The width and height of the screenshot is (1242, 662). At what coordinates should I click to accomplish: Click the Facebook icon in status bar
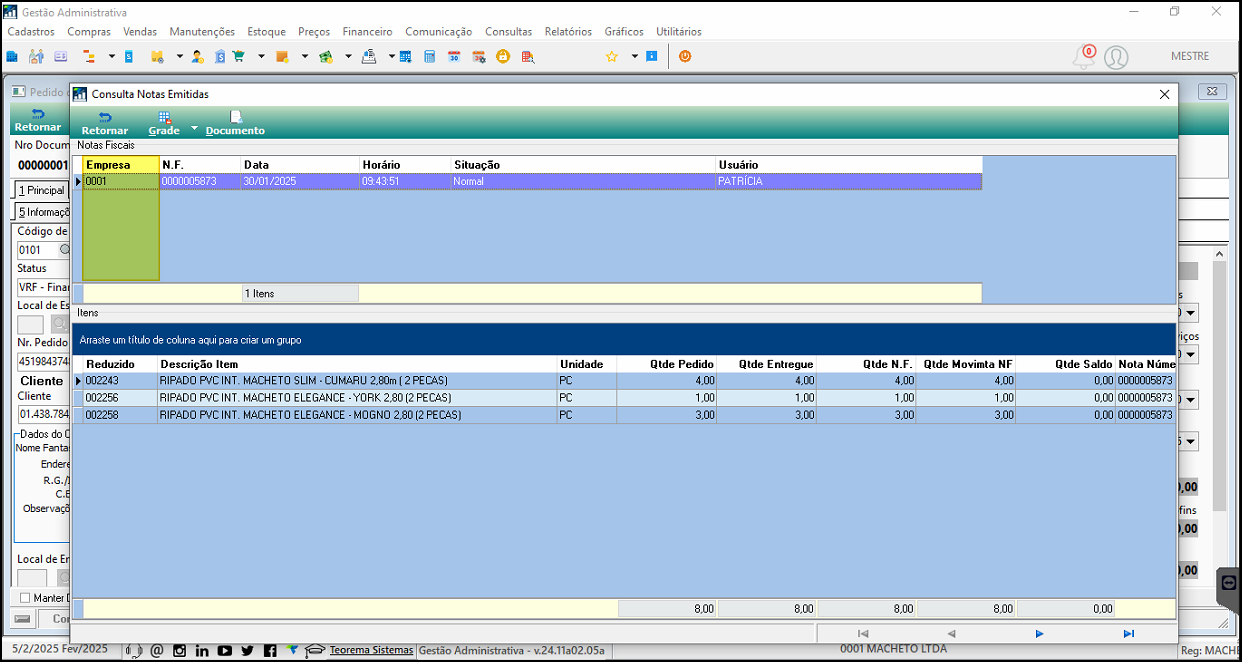pyautogui.click(x=270, y=651)
